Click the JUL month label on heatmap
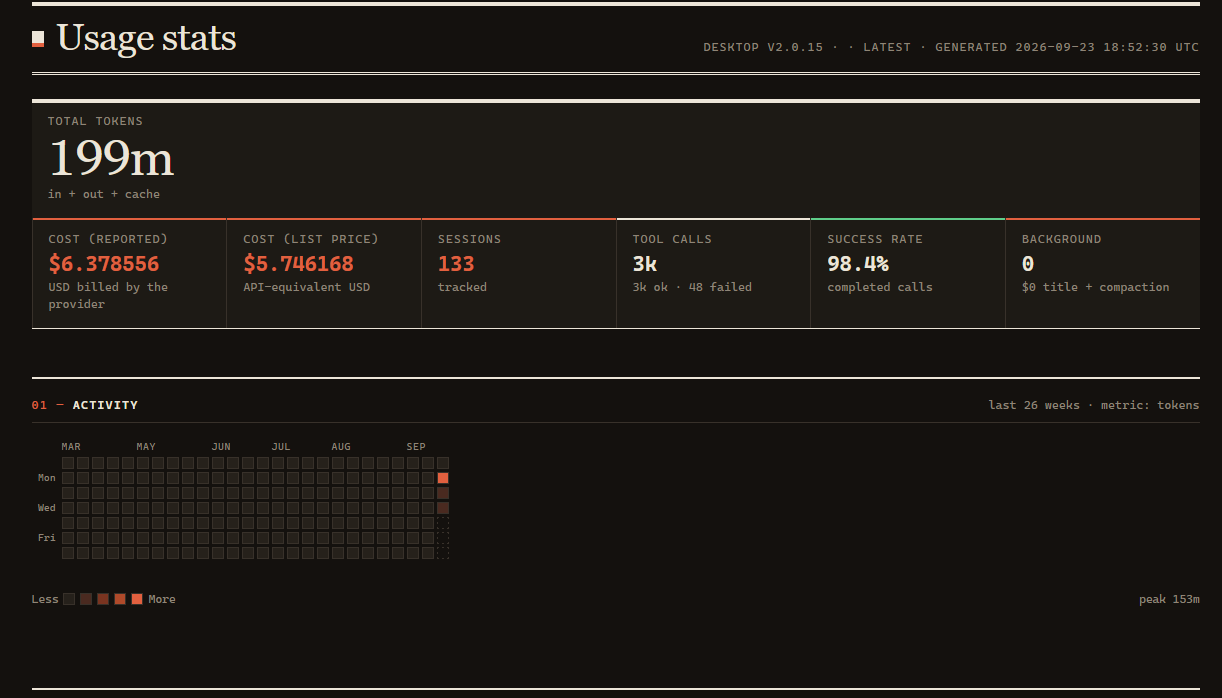The height and width of the screenshot is (698, 1222). [x=281, y=446]
